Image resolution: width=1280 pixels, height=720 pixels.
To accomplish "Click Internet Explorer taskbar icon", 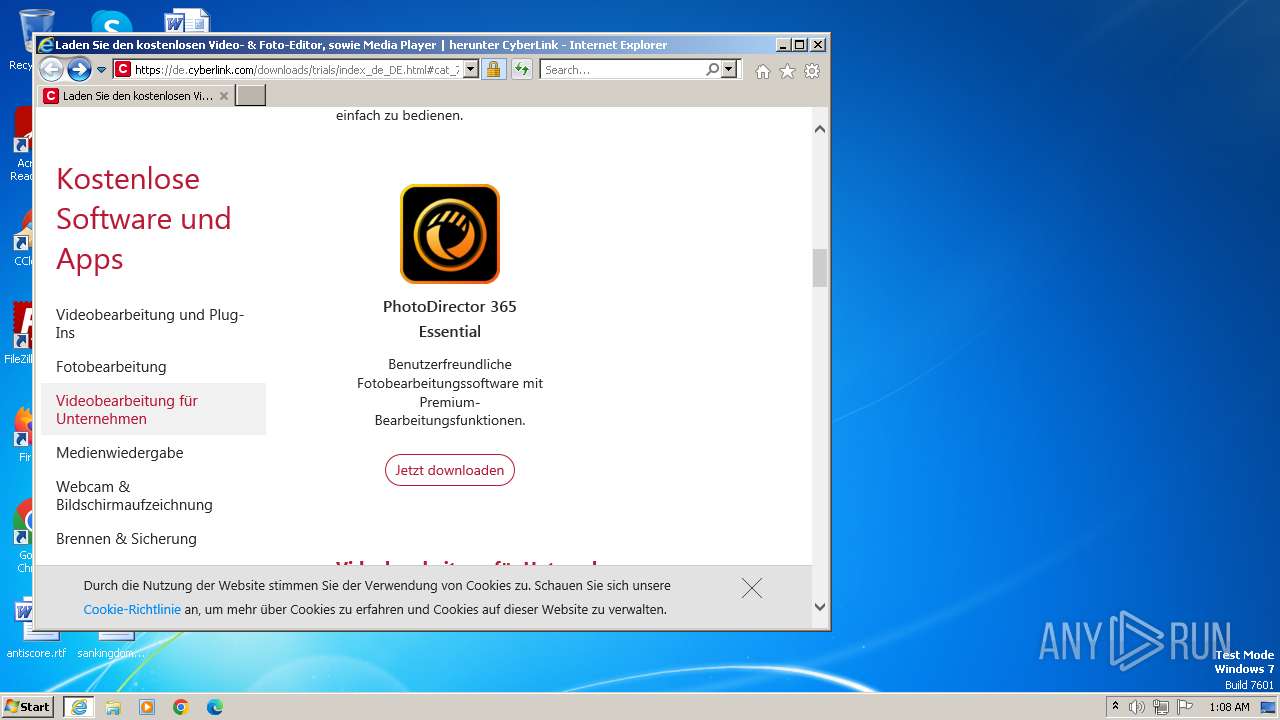I will (78, 707).
